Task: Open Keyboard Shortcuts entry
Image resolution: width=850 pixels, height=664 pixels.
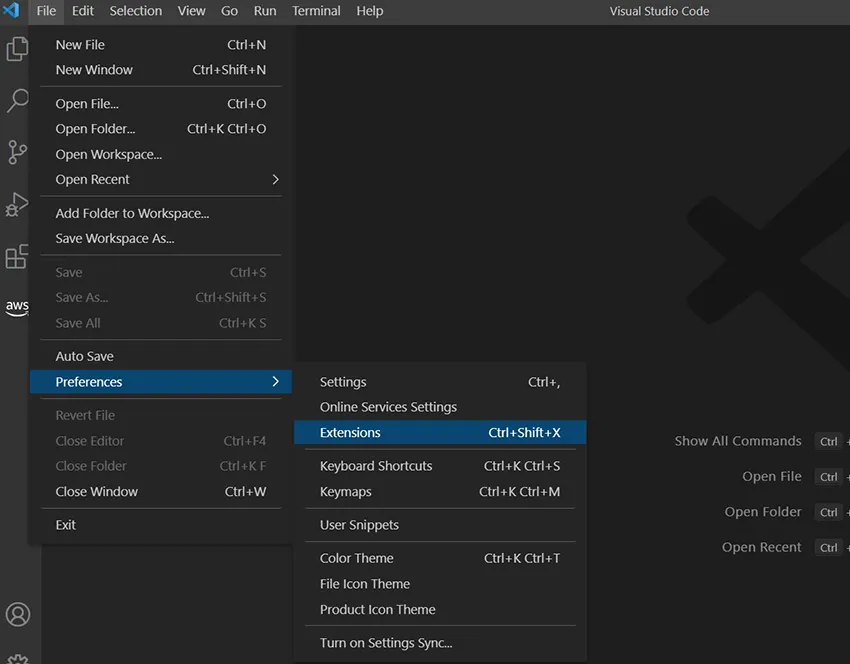Action: click(440, 466)
